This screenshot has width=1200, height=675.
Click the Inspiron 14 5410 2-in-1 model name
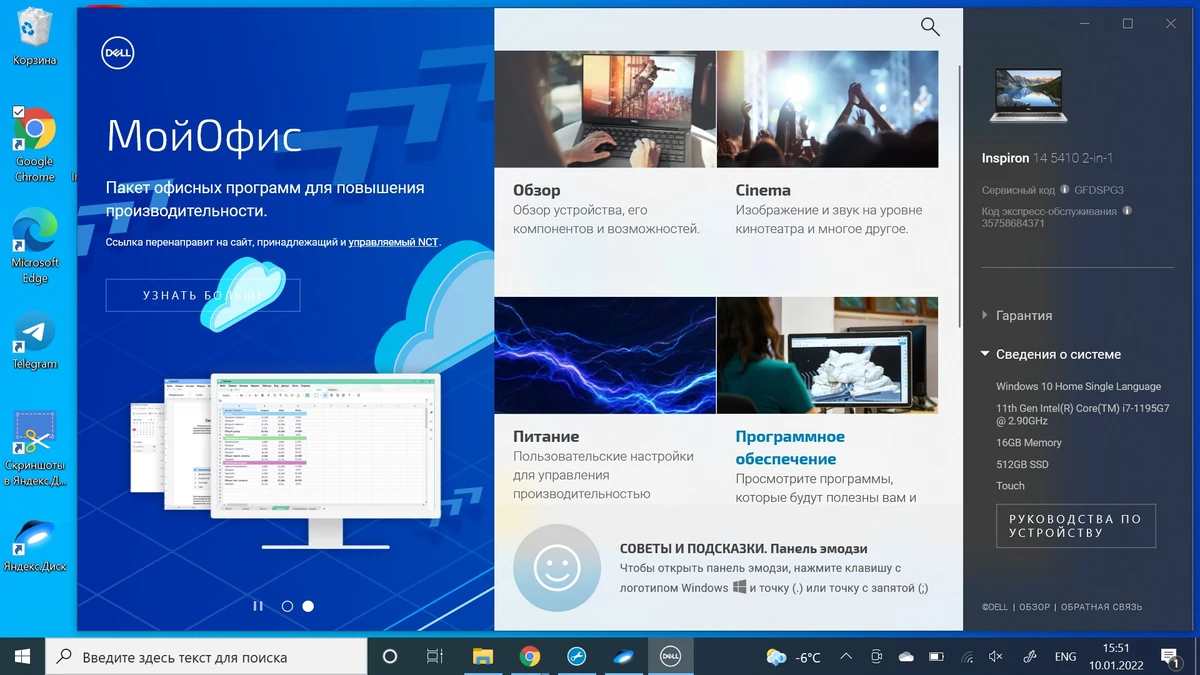click(1047, 158)
